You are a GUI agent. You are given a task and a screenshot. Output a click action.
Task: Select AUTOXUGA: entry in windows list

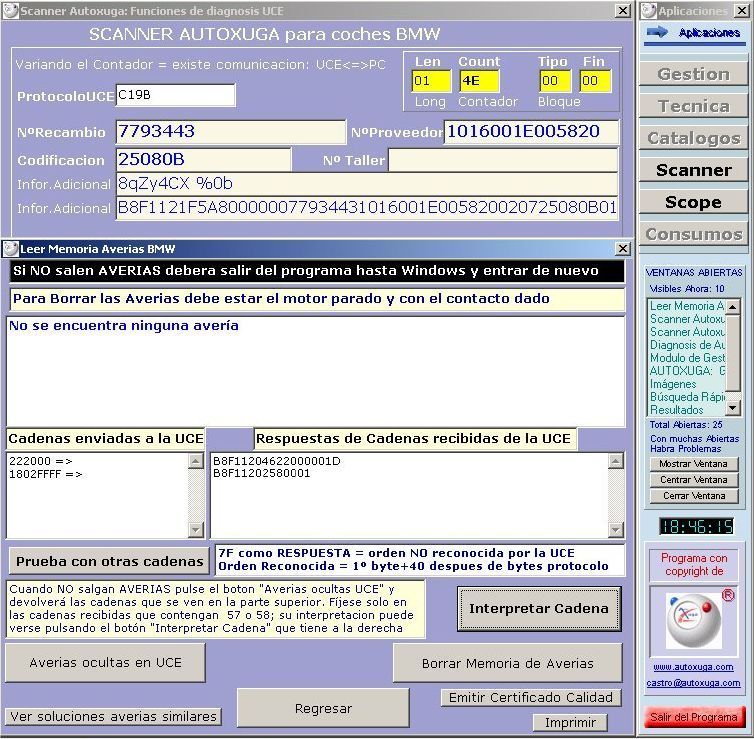tap(687, 371)
